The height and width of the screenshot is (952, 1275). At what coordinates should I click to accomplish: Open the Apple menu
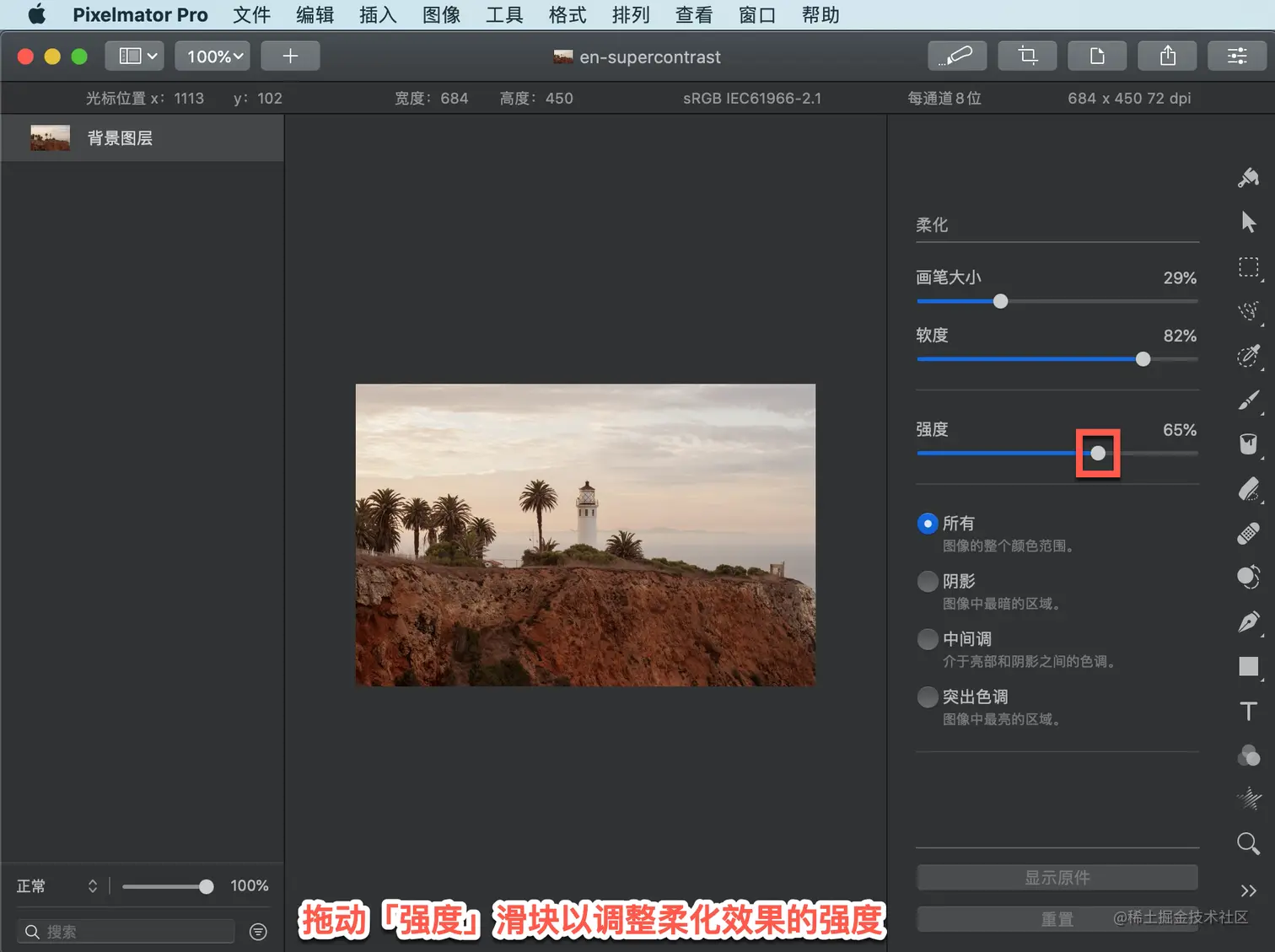pos(37,15)
